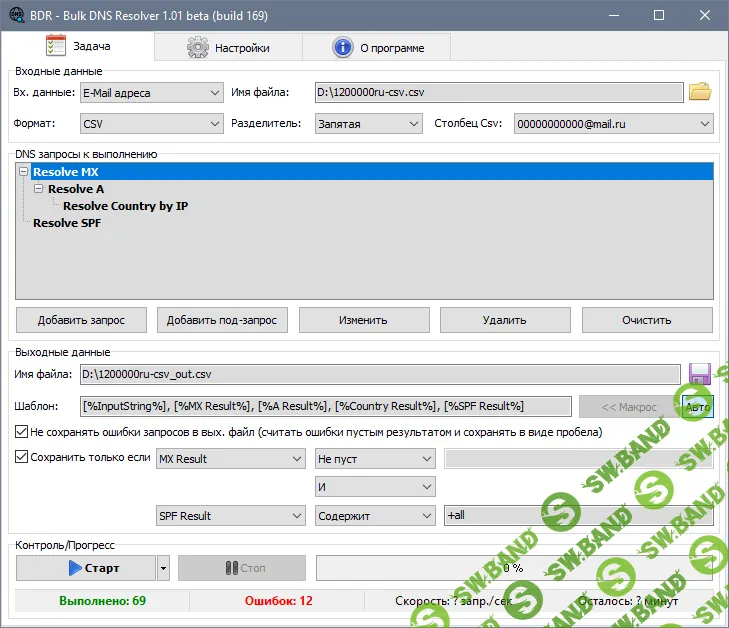Click the Ошибок: 12 status text
The width and height of the screenshot is (729, 628).
click(278, 601)
